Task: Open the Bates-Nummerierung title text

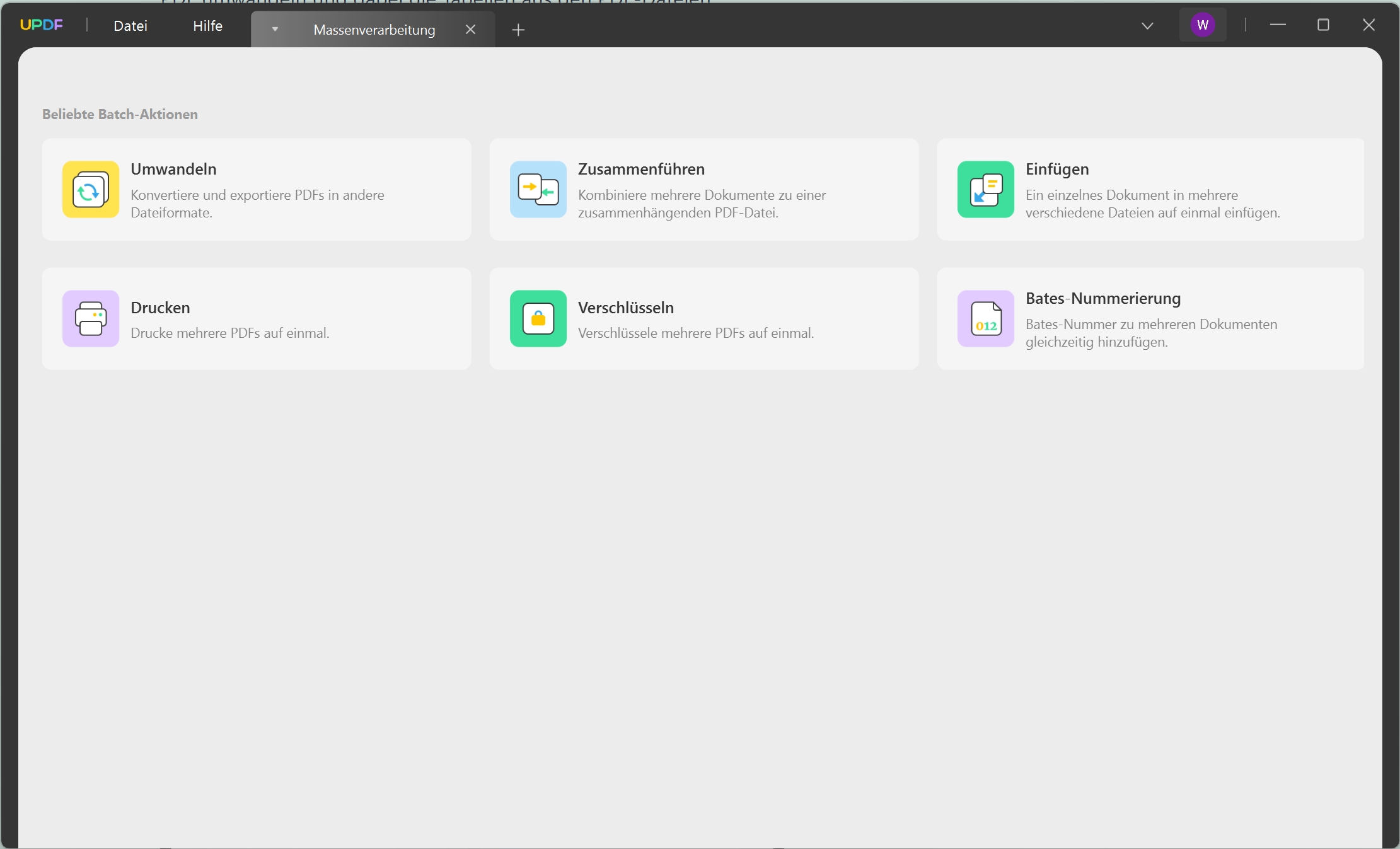Action: pyautogui.click(x=1102, y=298)
